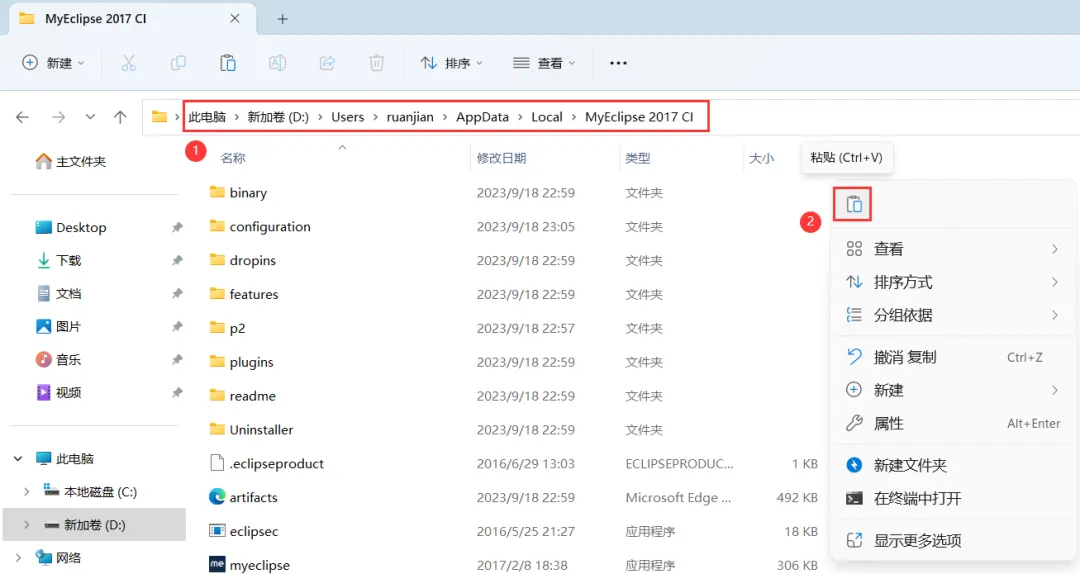Sort by the 类型 column header
This screenshot has width=1080, height=574.
tap(638, 158)
